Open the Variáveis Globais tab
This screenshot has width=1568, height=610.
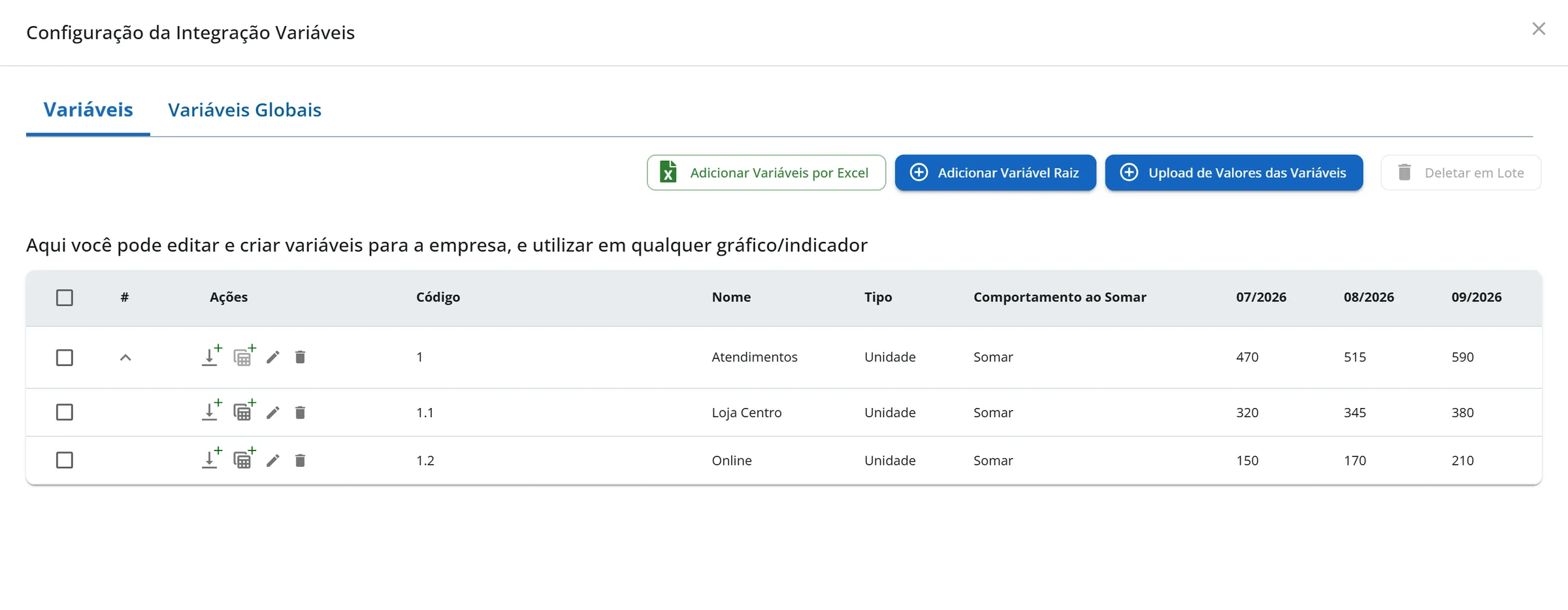pyautogui.click(x=244, y=110)
